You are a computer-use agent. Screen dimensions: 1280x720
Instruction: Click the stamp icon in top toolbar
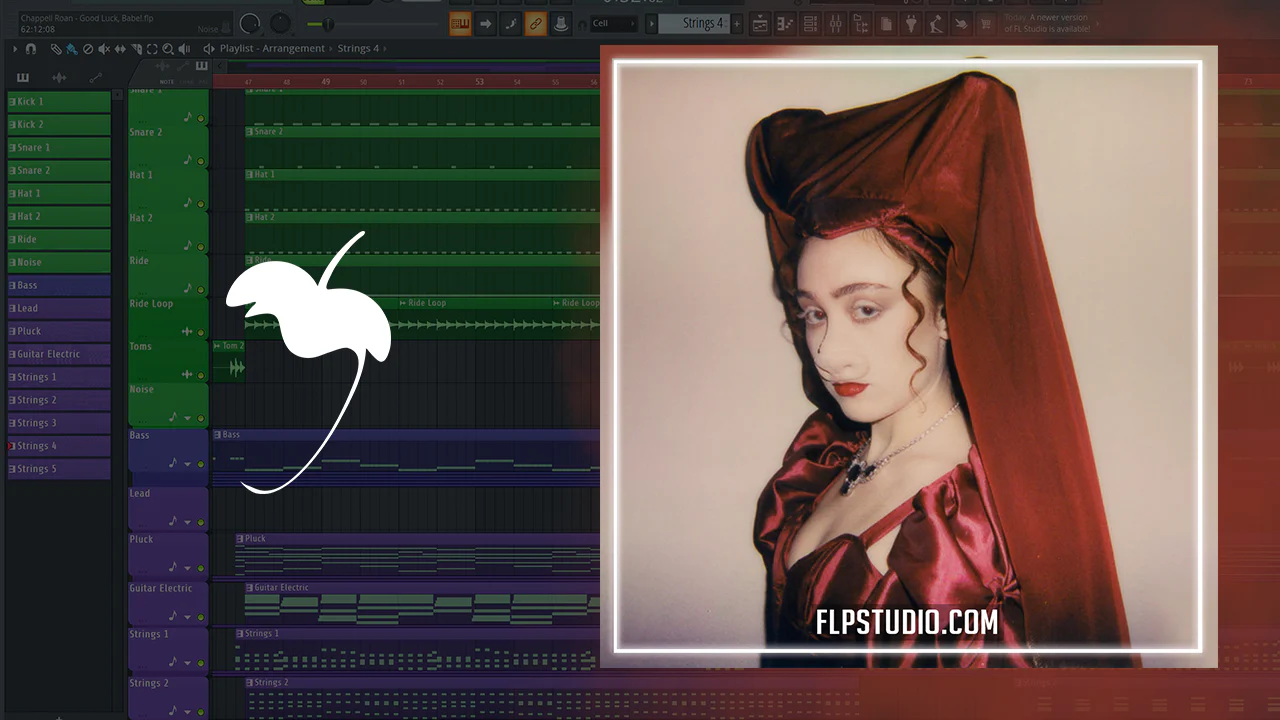561,23
